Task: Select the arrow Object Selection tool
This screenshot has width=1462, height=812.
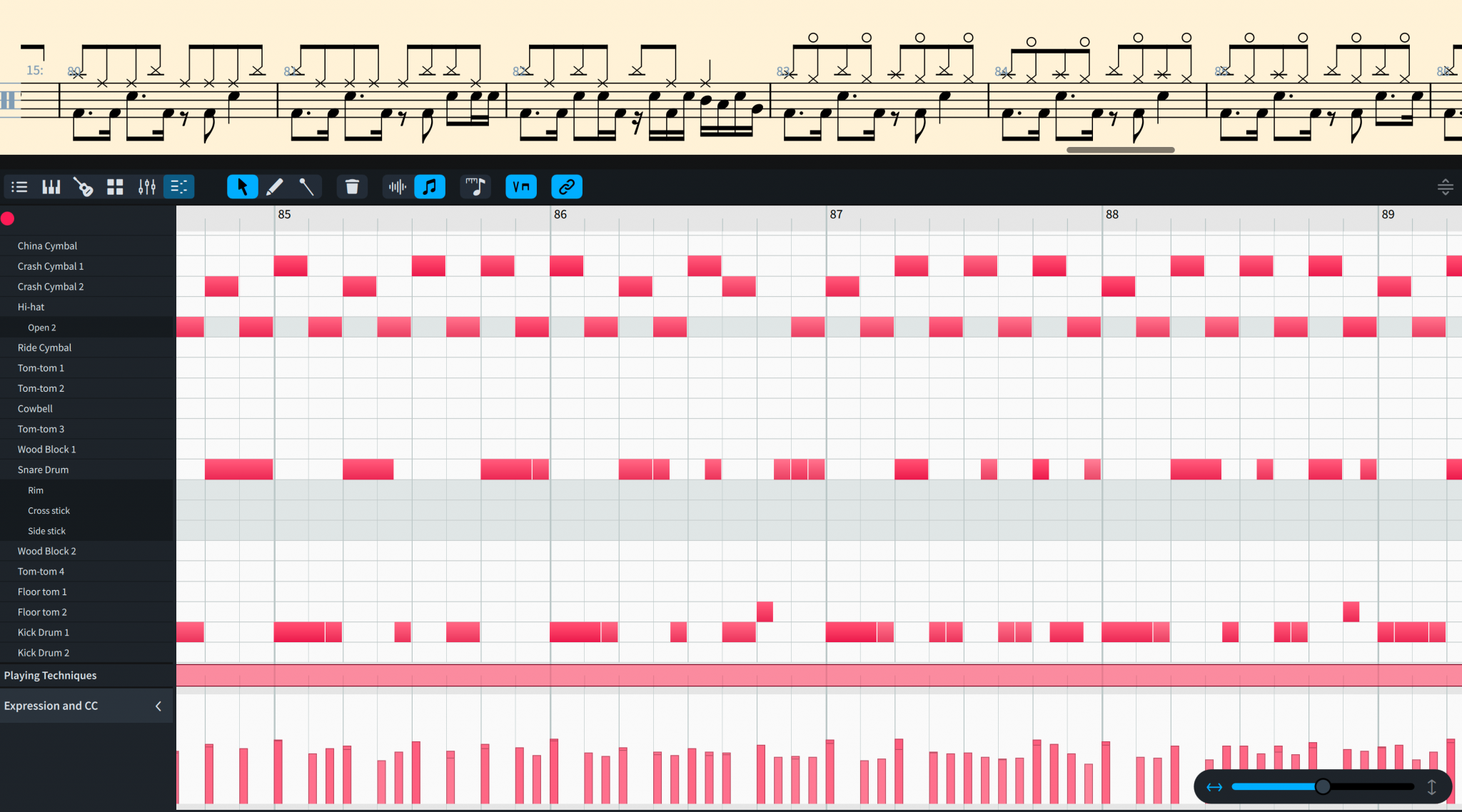Action: click(x=243, y=187)
